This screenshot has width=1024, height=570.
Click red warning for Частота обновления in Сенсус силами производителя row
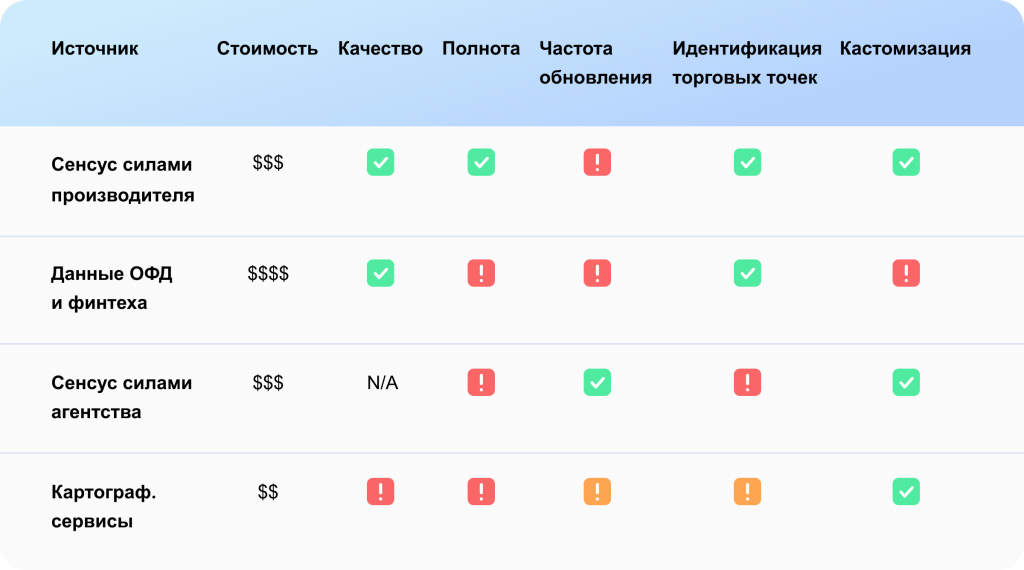coord(597,162)
